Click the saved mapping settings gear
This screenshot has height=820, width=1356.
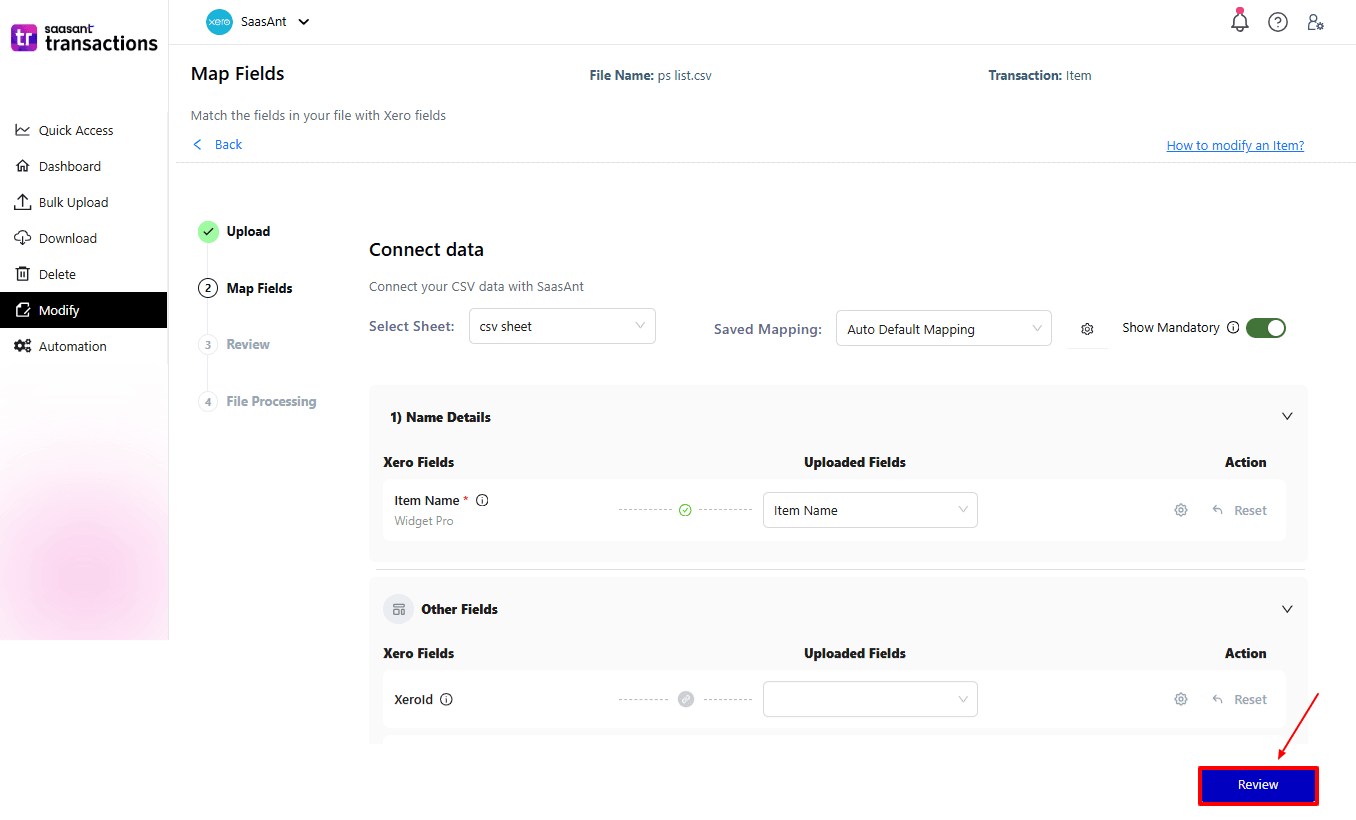pyautogui.click(x=1087, y=329)
